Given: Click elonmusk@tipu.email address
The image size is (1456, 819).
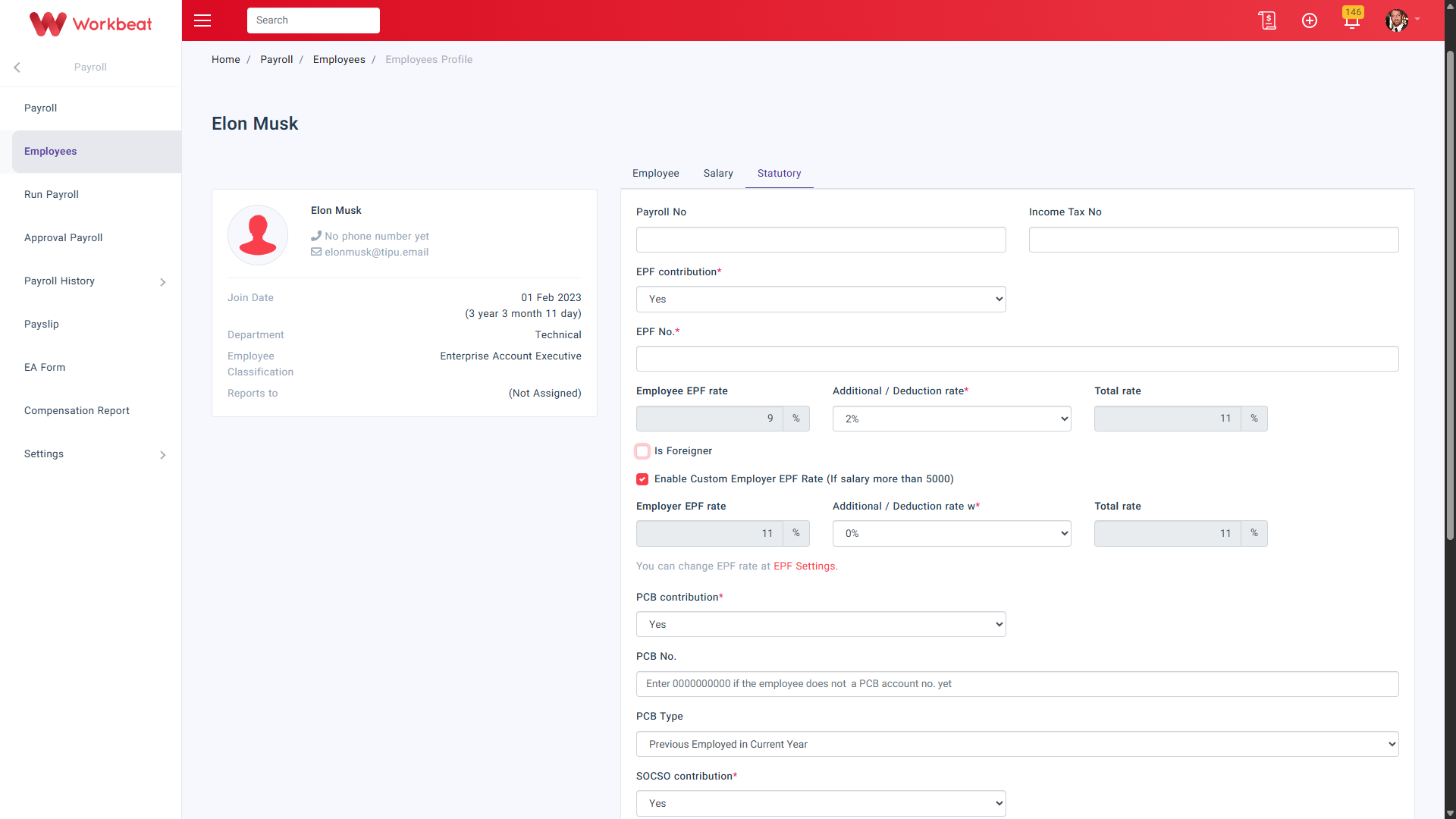Looking at the screenshot, I should (x=376, y=253).
